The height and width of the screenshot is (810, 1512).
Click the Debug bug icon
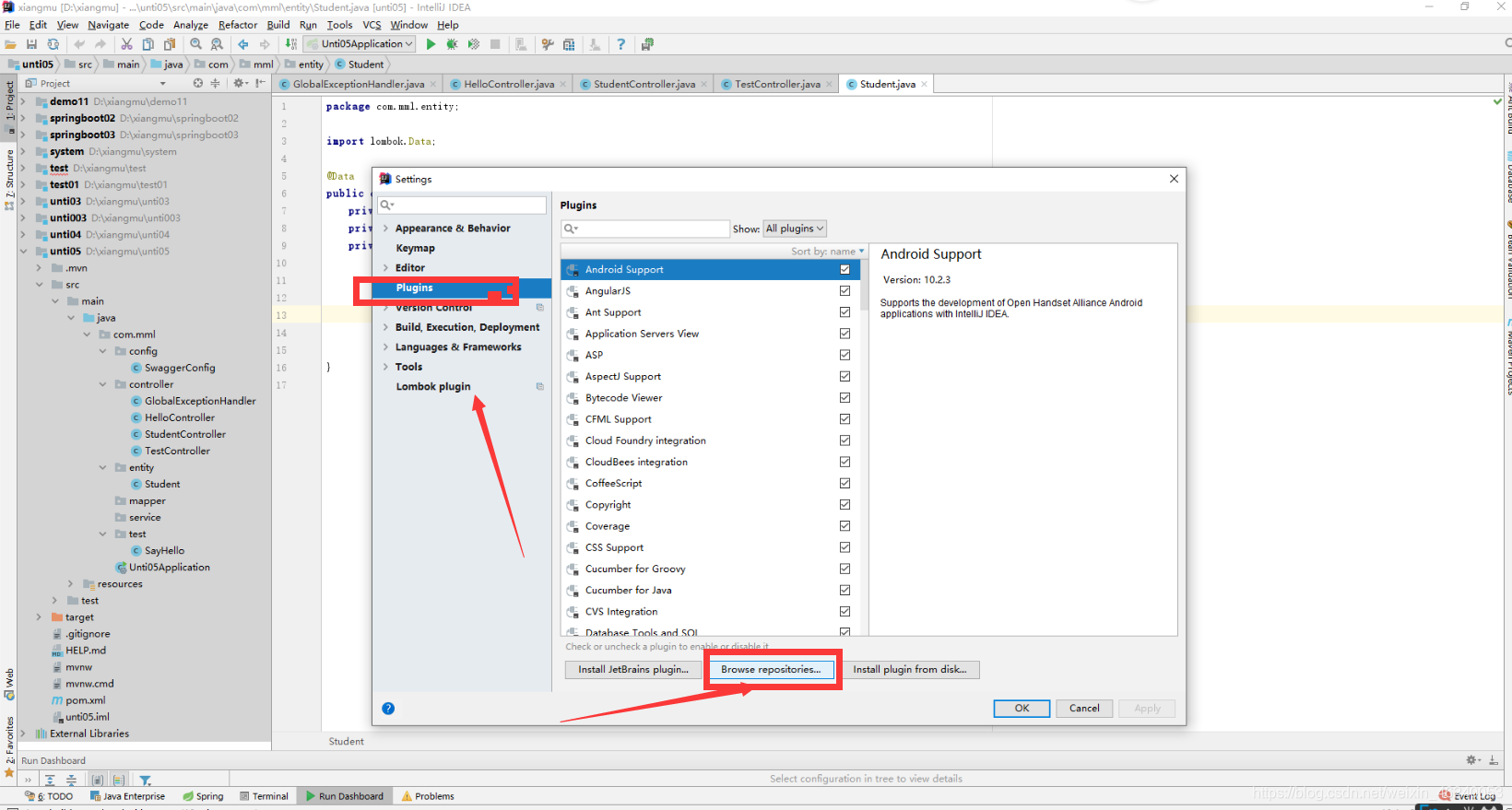click(x=452, y=44)
